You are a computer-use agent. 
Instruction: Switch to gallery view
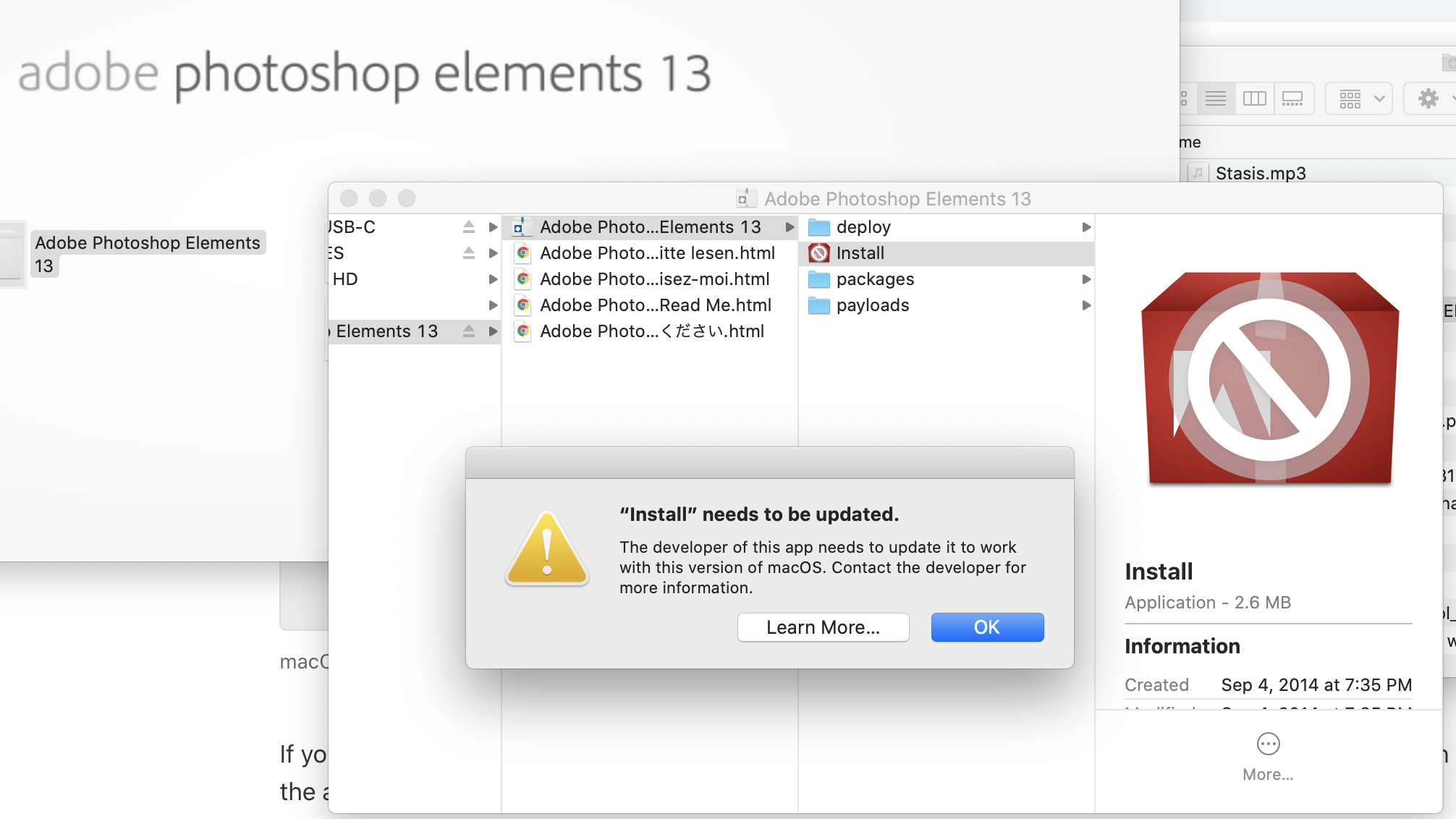1292,98
